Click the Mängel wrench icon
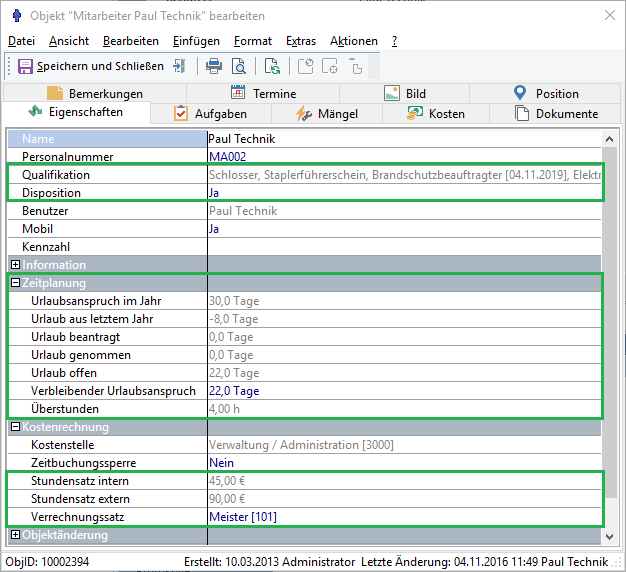Image resolution: width=626 pixels, height=572 pixels. [304, 114]
